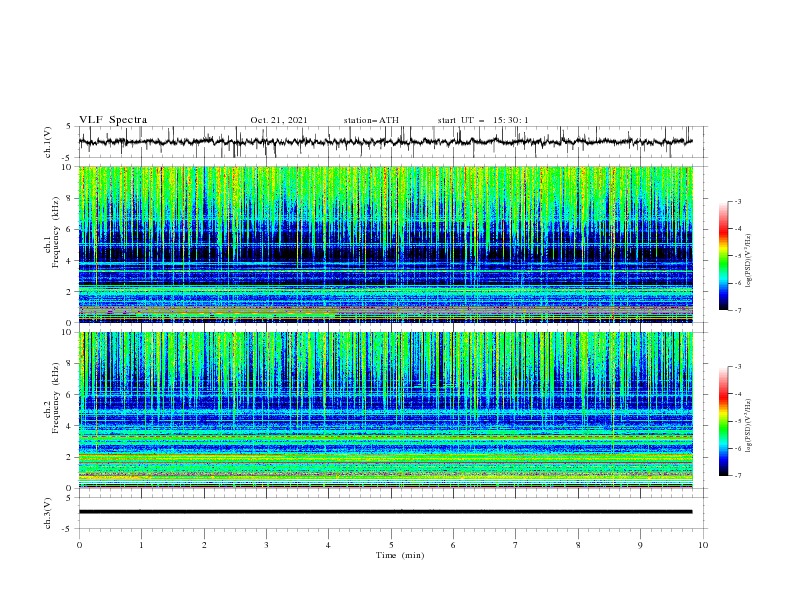This screenshot has height=612, width=792.
Task: Click the log(PSD) label beside upper color bar
Action: [749, 261]
